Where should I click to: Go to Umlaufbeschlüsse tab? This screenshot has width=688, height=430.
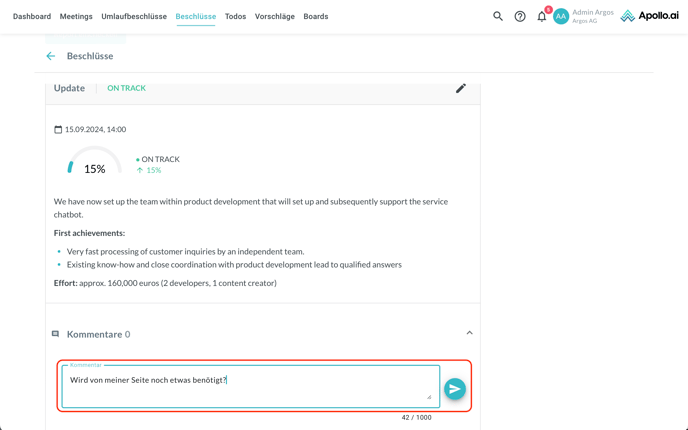point(134,17)
